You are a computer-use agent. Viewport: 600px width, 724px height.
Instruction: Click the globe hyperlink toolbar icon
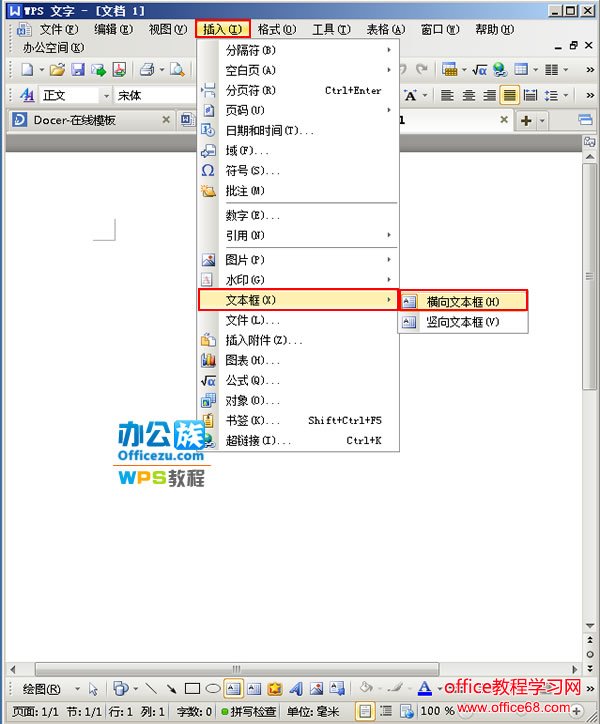click(x=500, y=70)
